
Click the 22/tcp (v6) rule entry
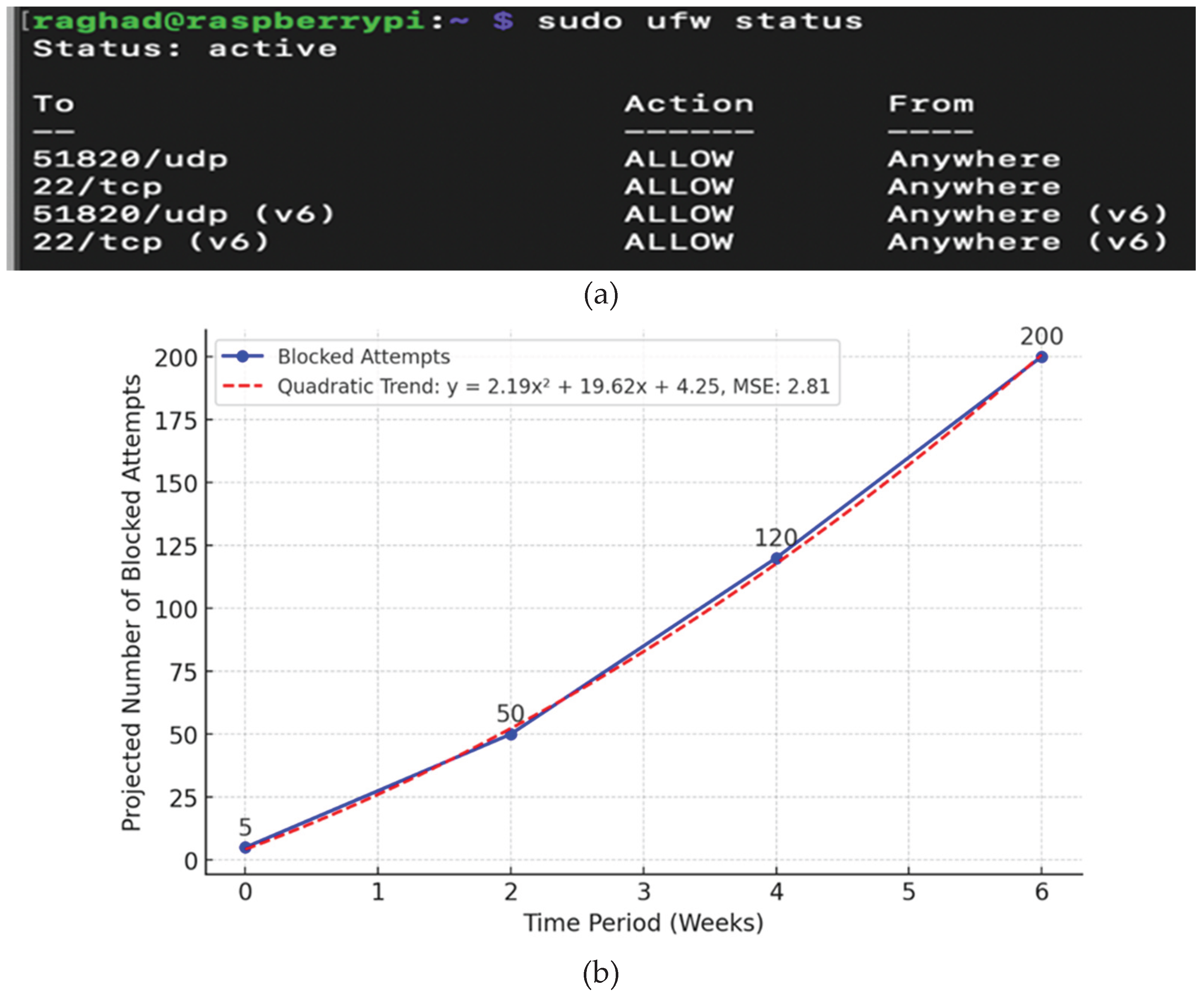151,242
